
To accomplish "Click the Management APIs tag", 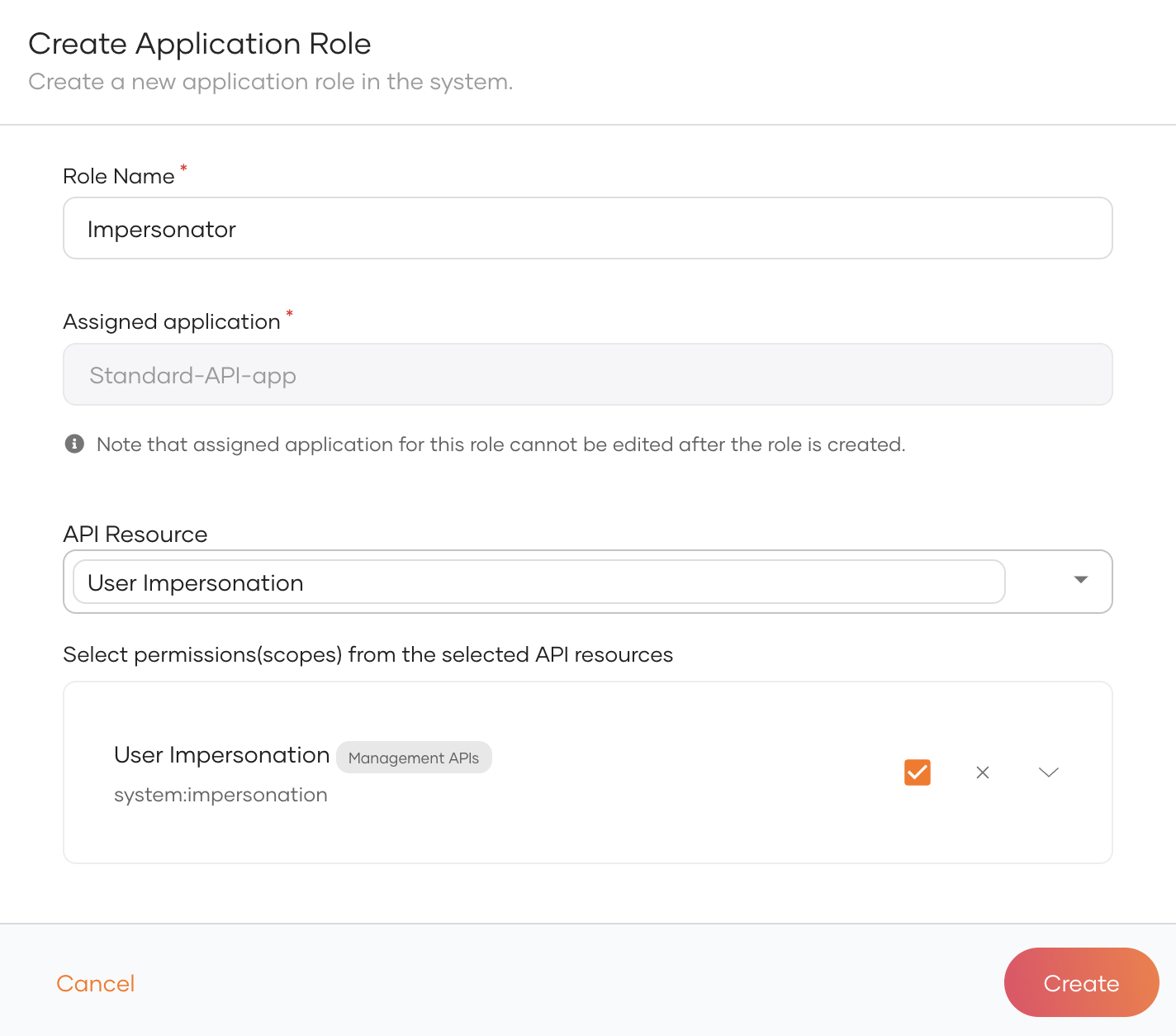I will [414, 758].
